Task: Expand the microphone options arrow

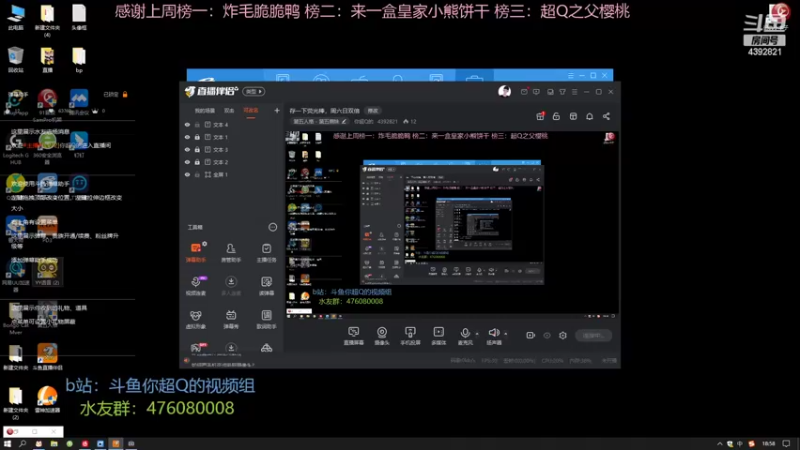Action: [477, 334]
